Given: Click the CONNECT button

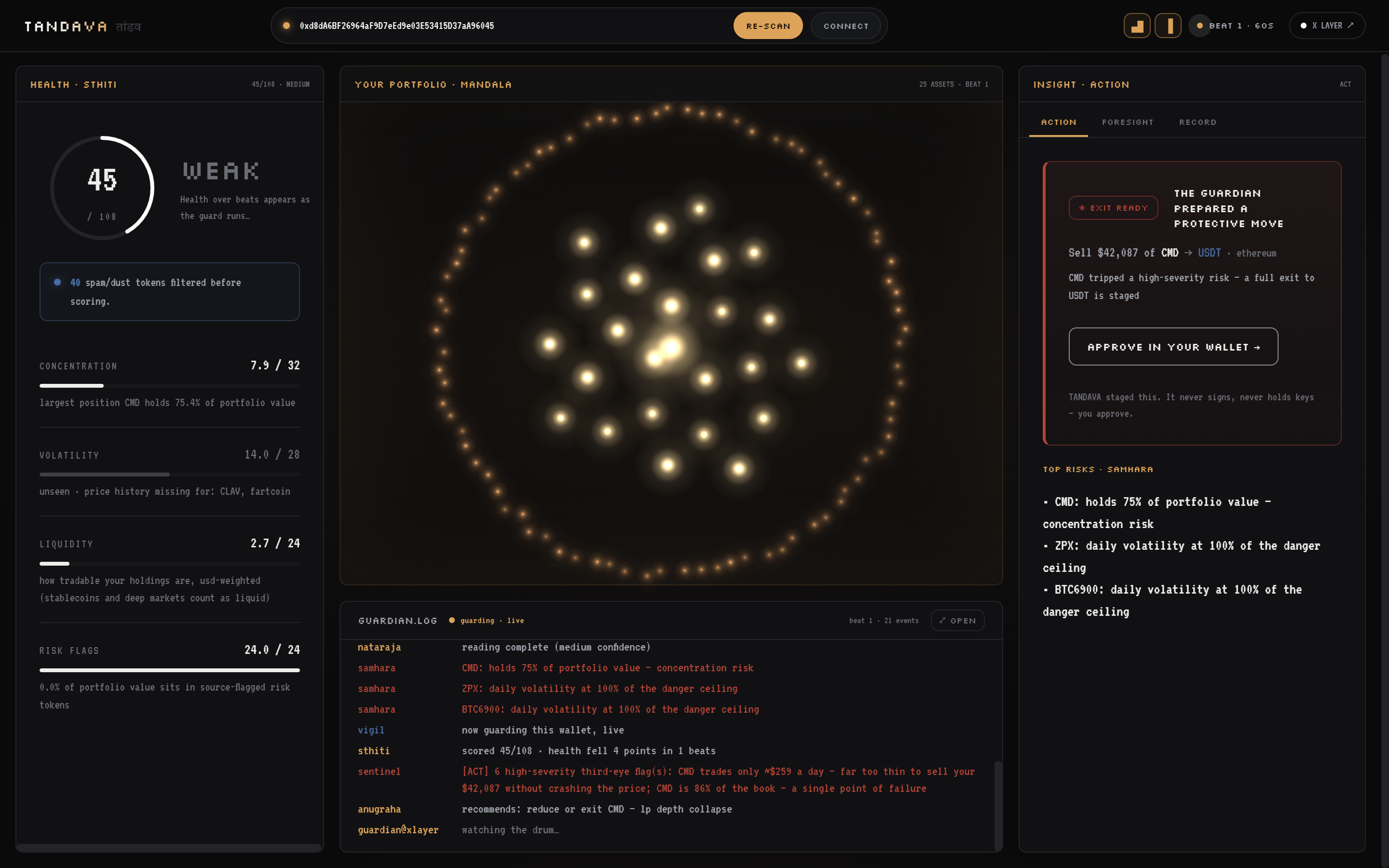Looking at the screenshot, I should [x=845, y=26].
